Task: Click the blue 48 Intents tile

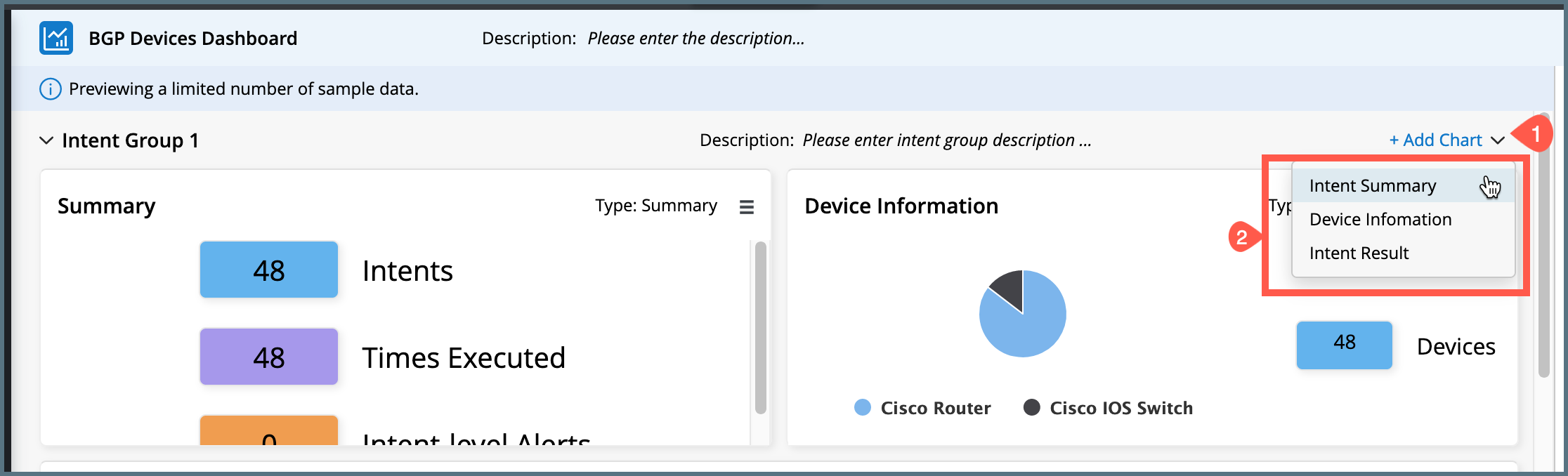Action: (269, 270)
